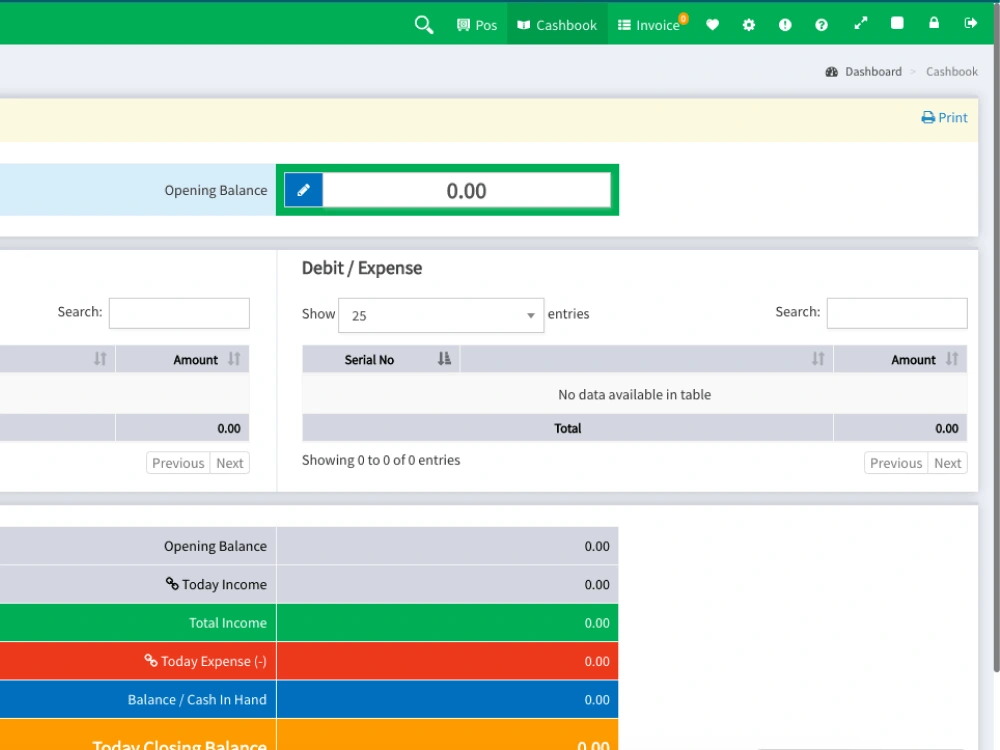This screenshot has width=1000, height=750.
Task: Sort by the unlabeled middle column in Debit table
Action: (647, 359)
